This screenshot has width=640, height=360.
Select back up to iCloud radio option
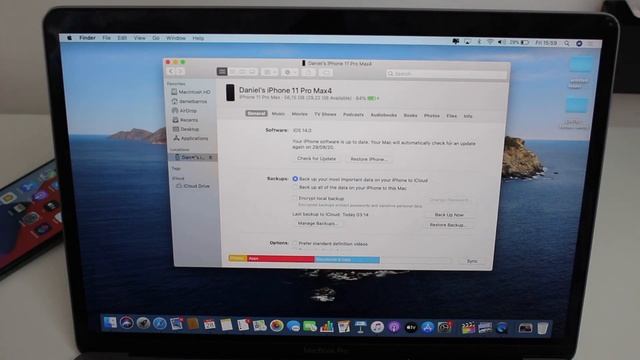click(x=295, y=179)
